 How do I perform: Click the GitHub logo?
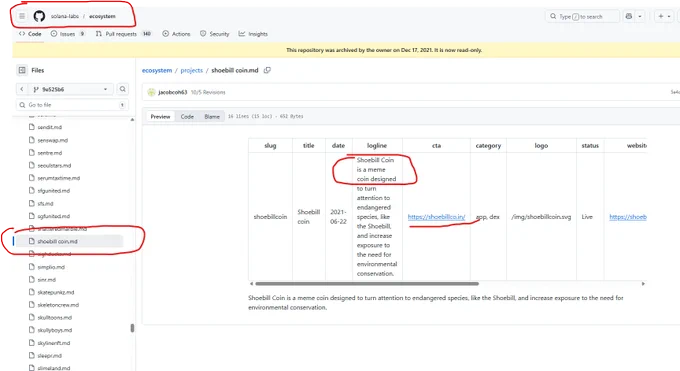39,16
